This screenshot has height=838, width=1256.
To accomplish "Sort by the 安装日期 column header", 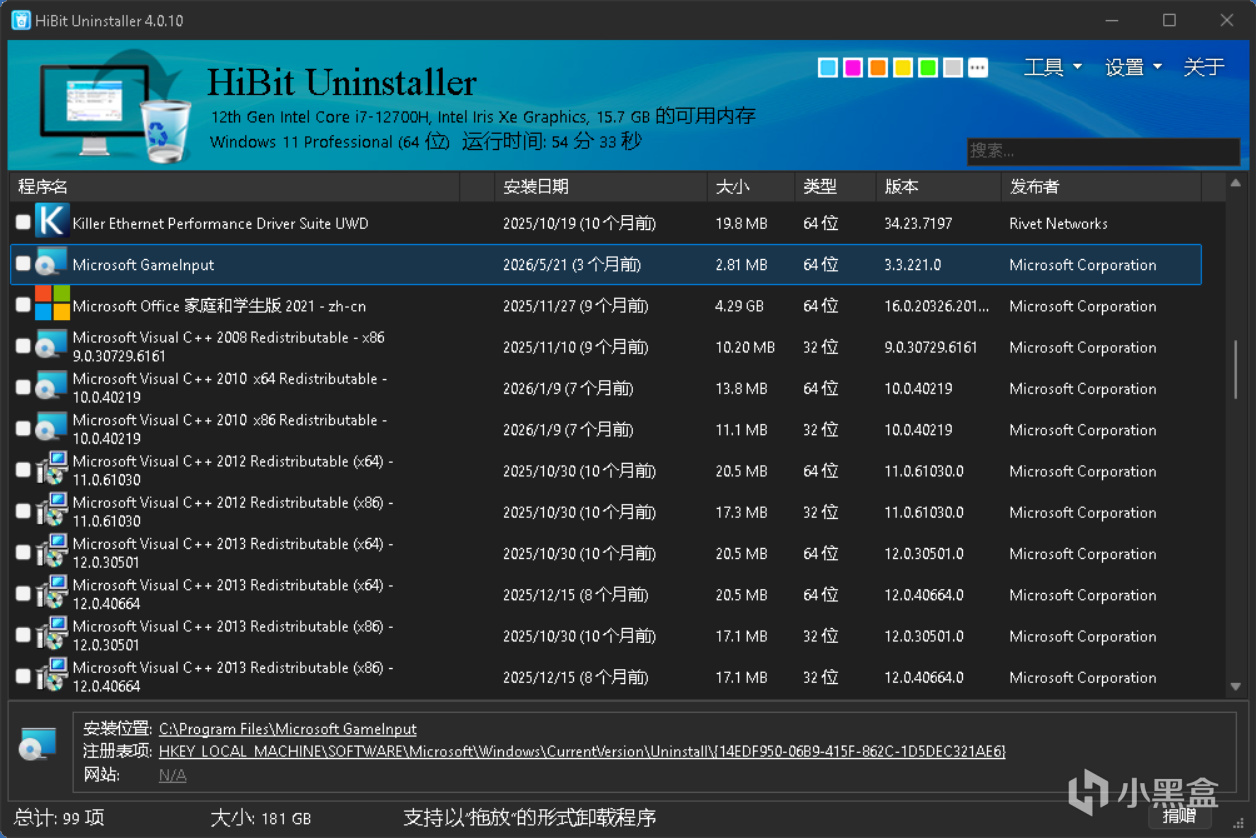I will (x=600, y=186).
